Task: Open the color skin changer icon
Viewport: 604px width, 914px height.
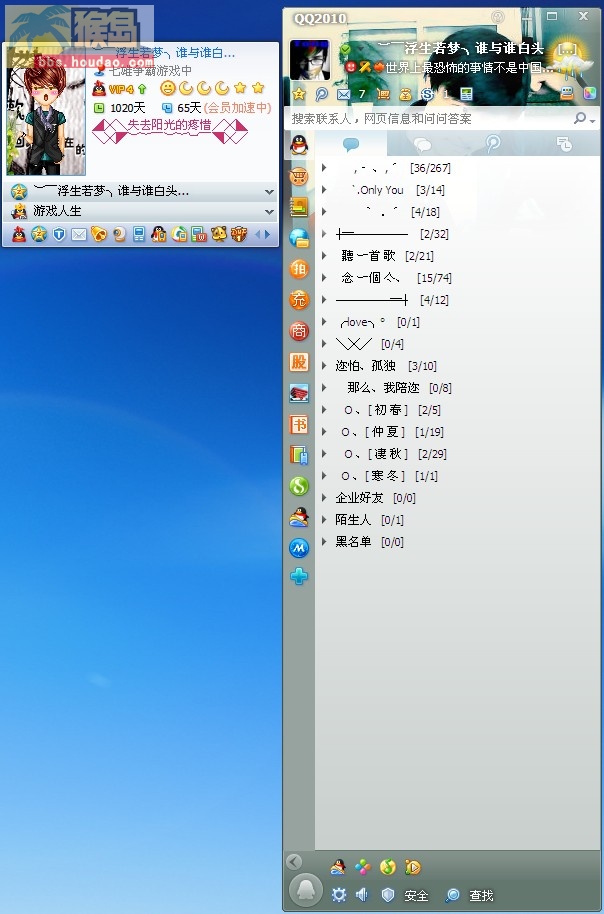Action: [x=589, y=94]
